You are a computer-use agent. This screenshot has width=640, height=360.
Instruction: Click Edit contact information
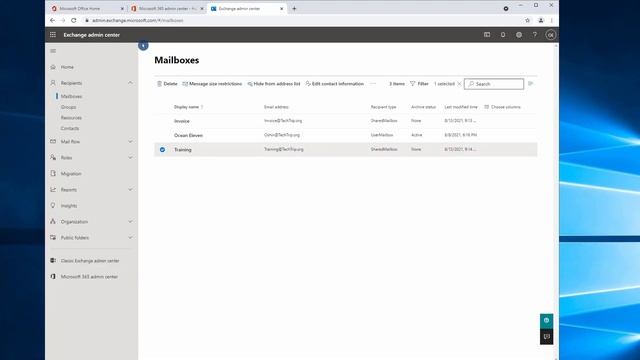point(334,84)
